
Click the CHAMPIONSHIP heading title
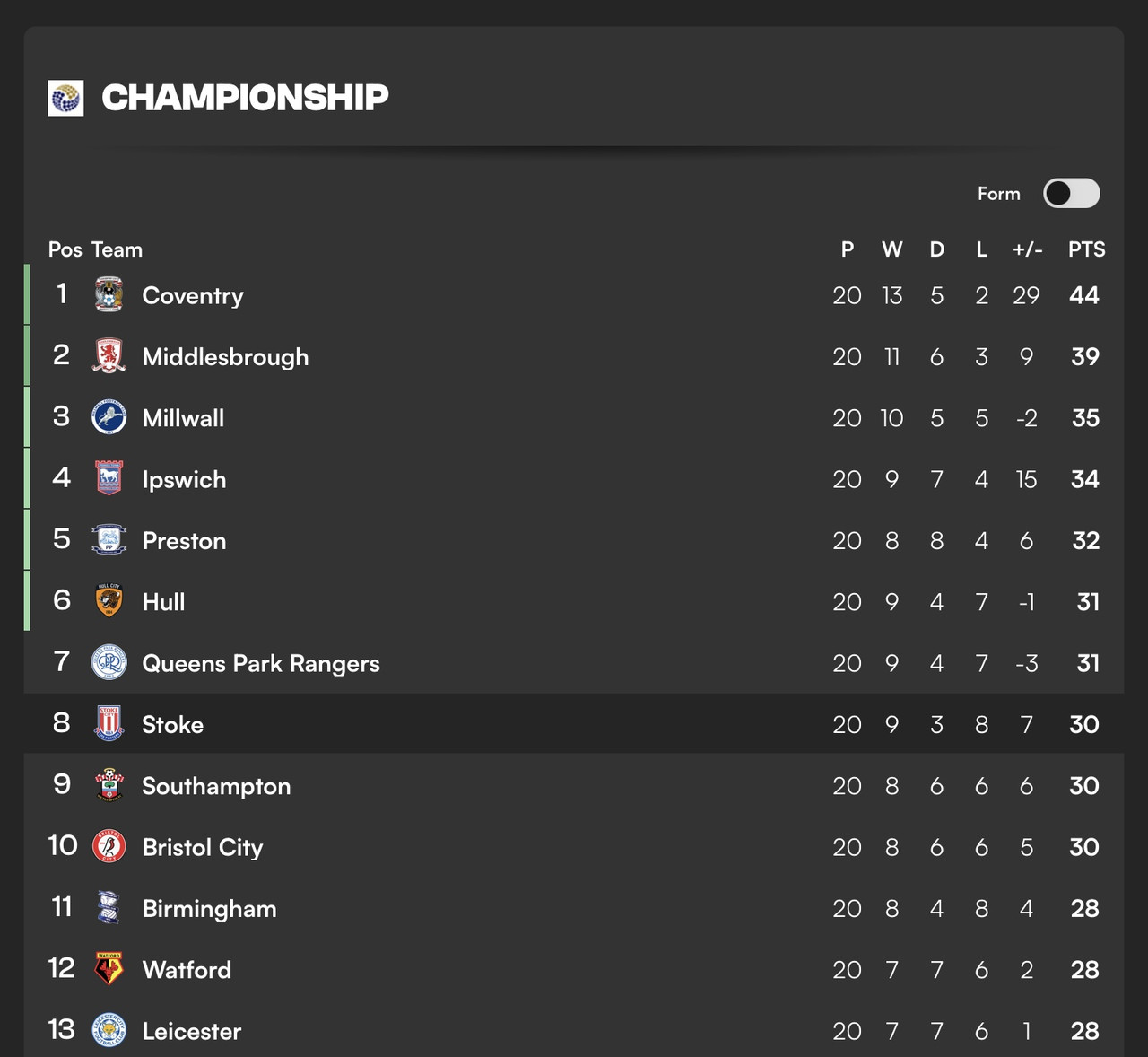coord(245,98)
